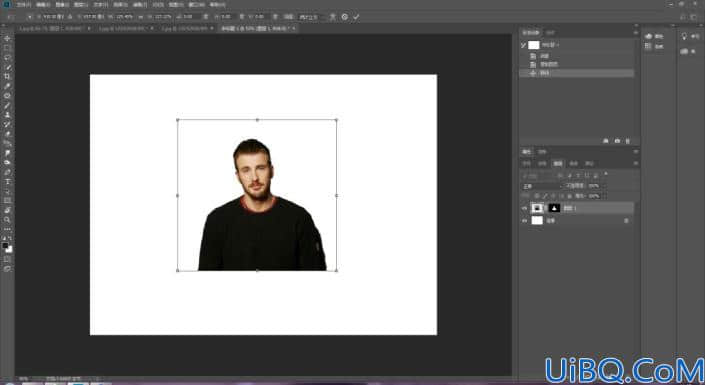Select the Hand tool

coord(7,210)
